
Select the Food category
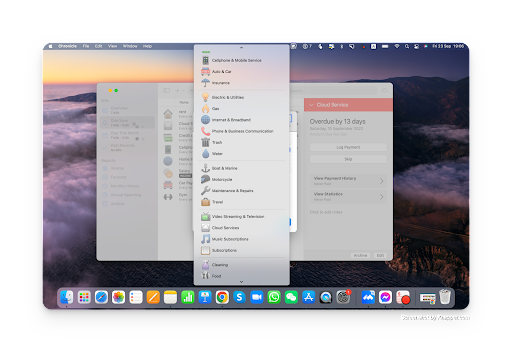[x=242, y=276]
